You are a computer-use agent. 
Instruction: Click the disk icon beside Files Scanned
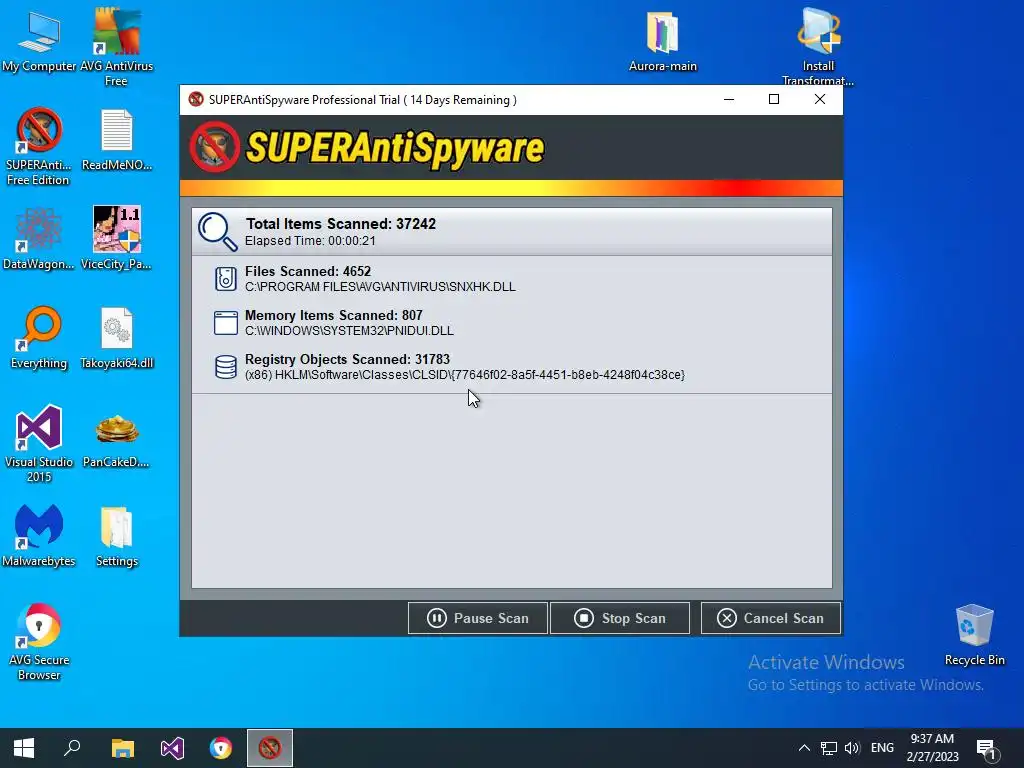(x=226, y=279)
